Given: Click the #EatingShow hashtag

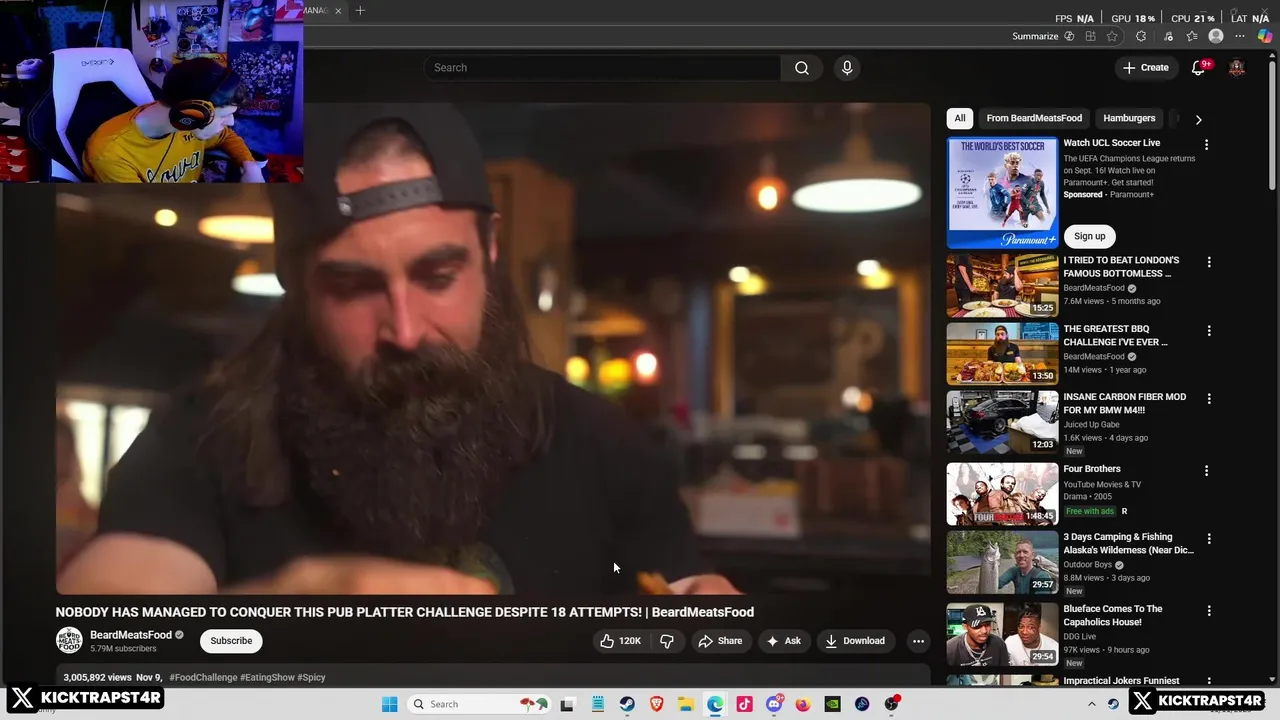Looking at the screenshot, I should [267, 678].
